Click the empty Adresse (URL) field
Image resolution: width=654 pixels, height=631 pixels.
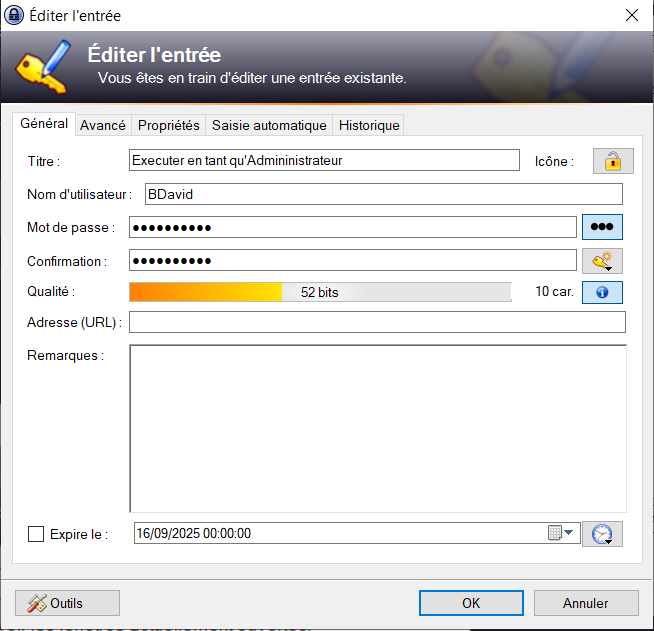(377, 322)
